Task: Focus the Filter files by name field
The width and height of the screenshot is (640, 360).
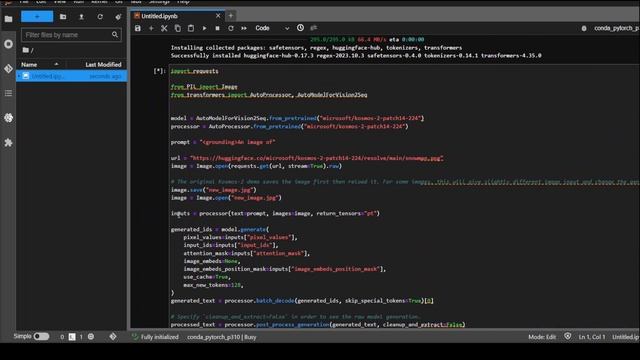Action: pos(71,35)
